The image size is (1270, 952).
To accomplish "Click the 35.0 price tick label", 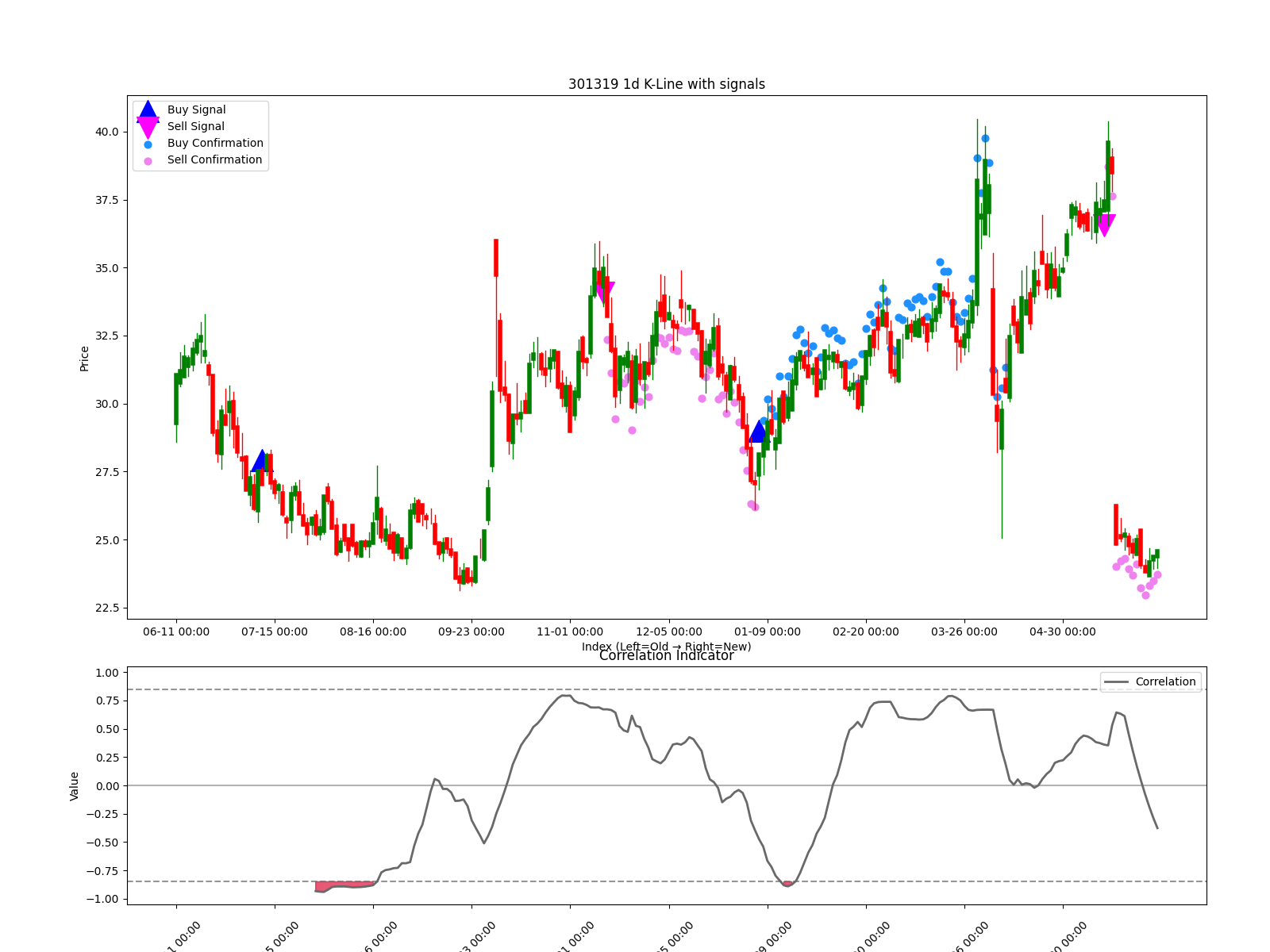I will pos(106,268).
